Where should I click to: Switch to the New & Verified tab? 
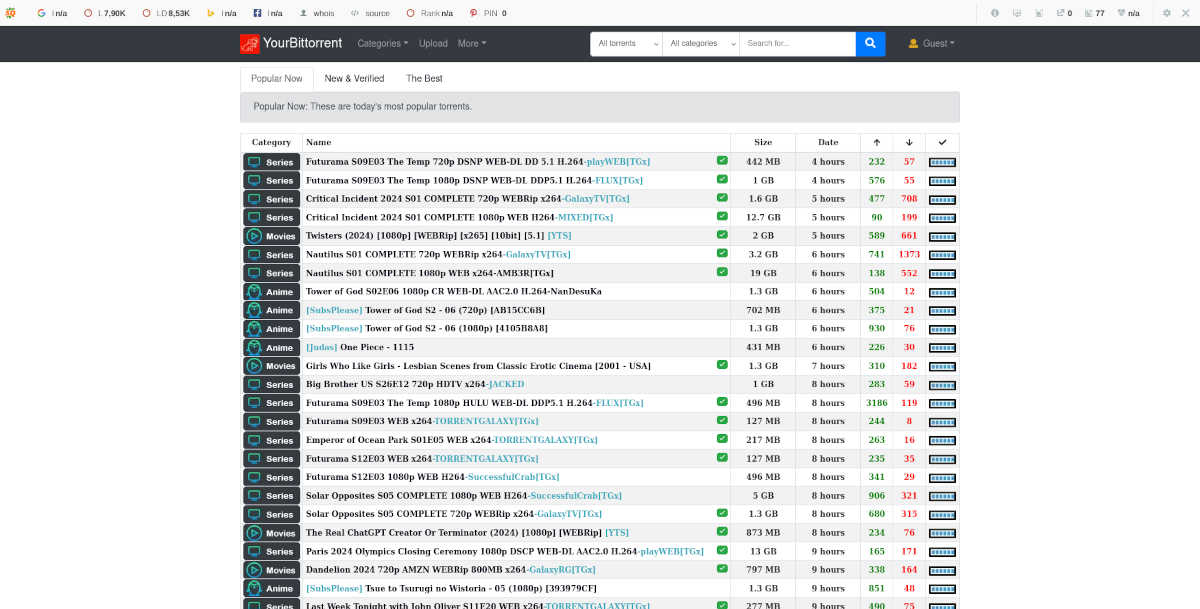click(x=354, y=79)
